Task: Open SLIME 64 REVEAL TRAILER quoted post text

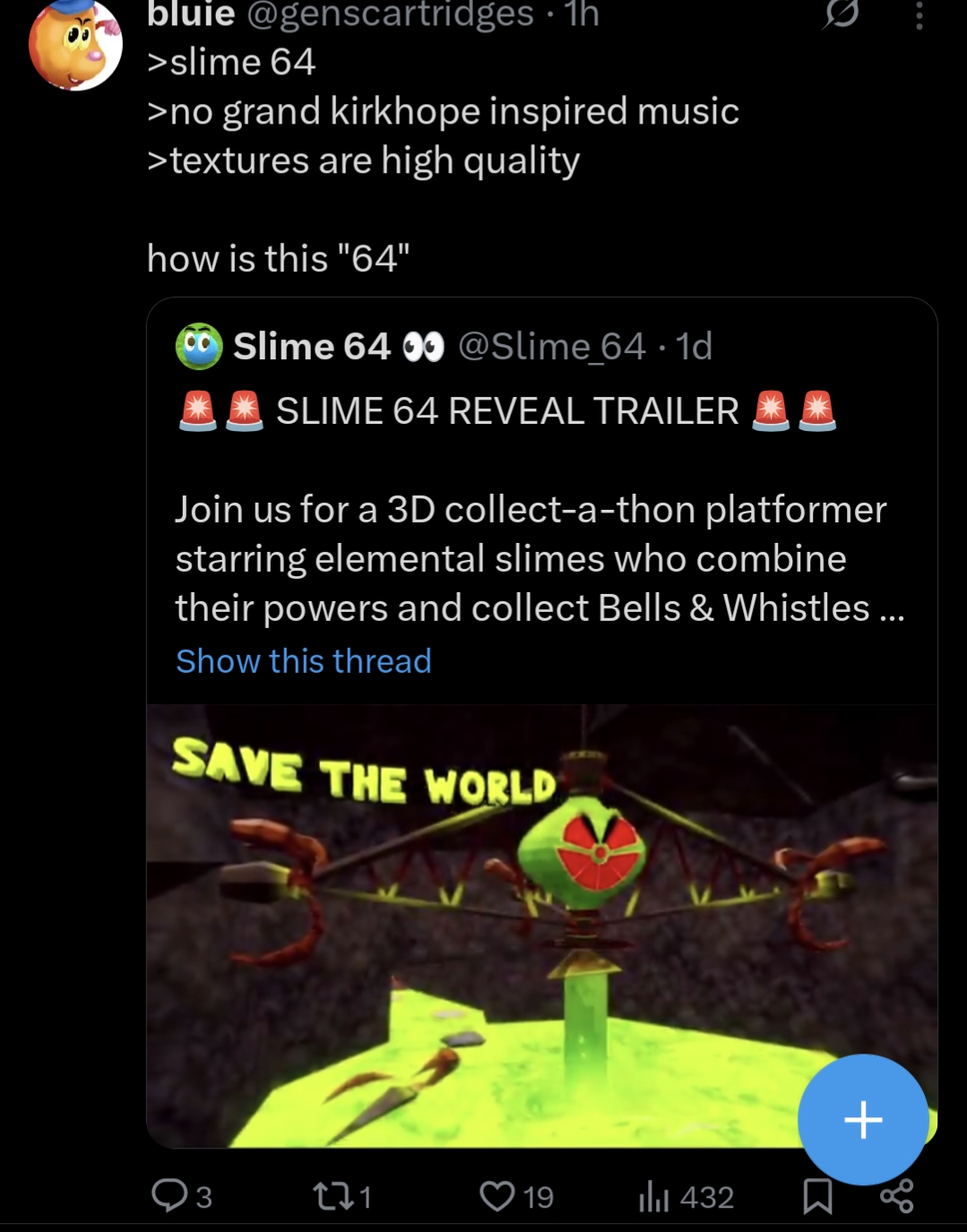Action: (507, 411)
